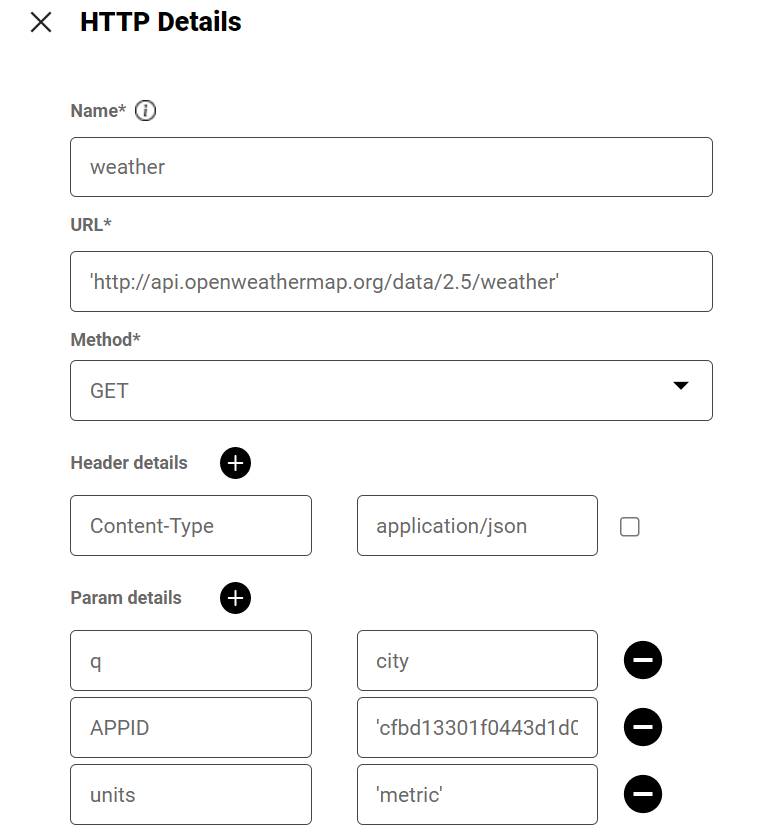Open the Method dropdown arrow

681,386
